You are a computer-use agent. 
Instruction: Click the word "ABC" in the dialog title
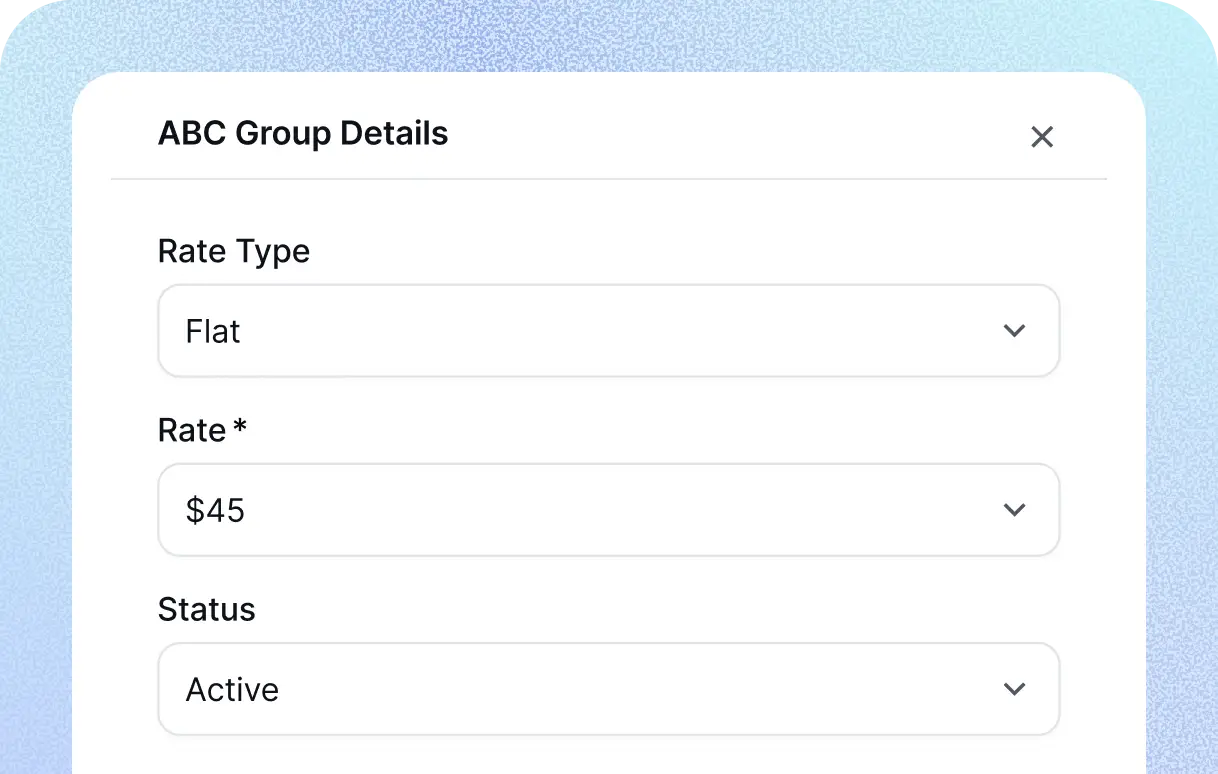point(192,134)
